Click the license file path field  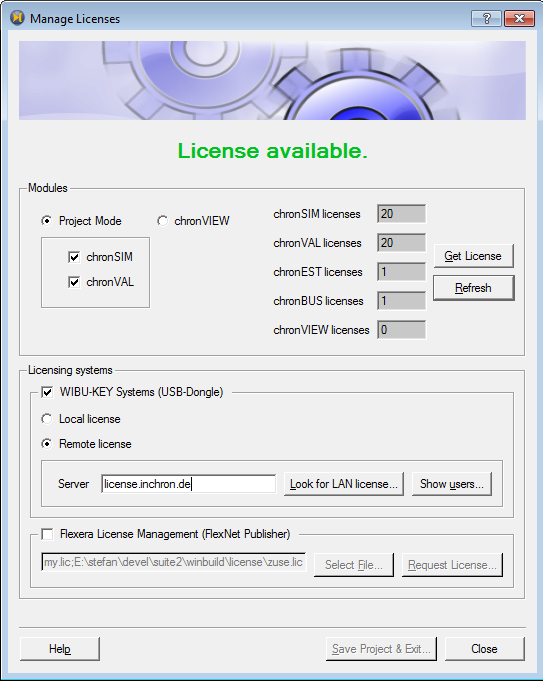(174, 562)
